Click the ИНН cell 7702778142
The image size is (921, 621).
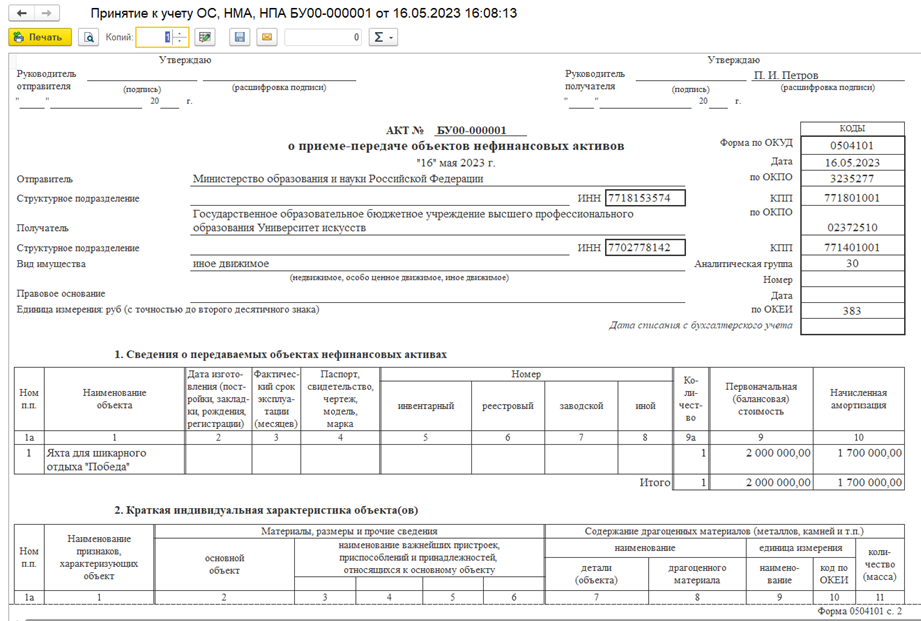645,247
